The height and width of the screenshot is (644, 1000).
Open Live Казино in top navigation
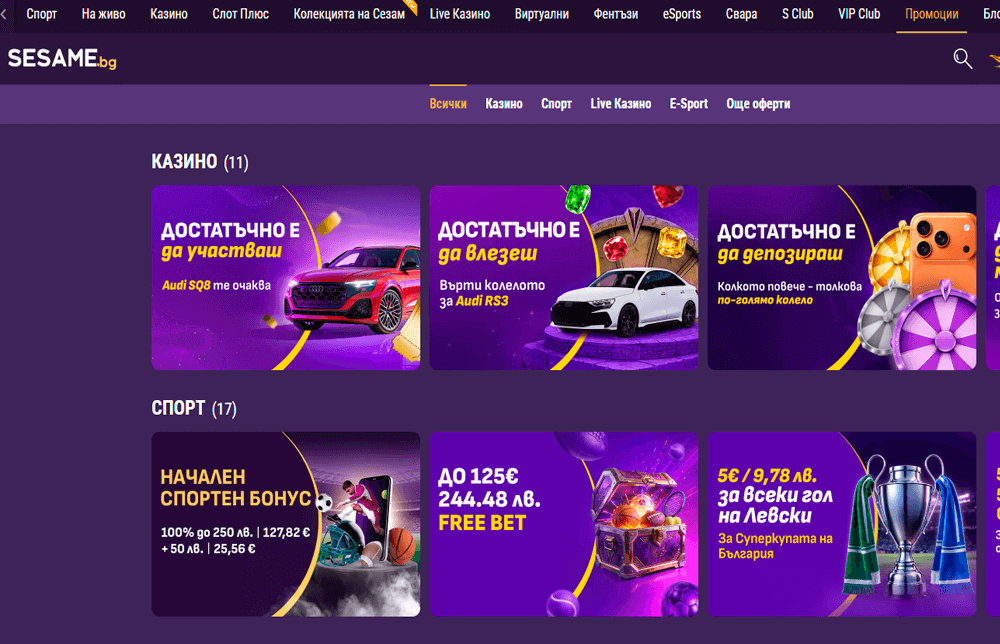pos(459,14)
